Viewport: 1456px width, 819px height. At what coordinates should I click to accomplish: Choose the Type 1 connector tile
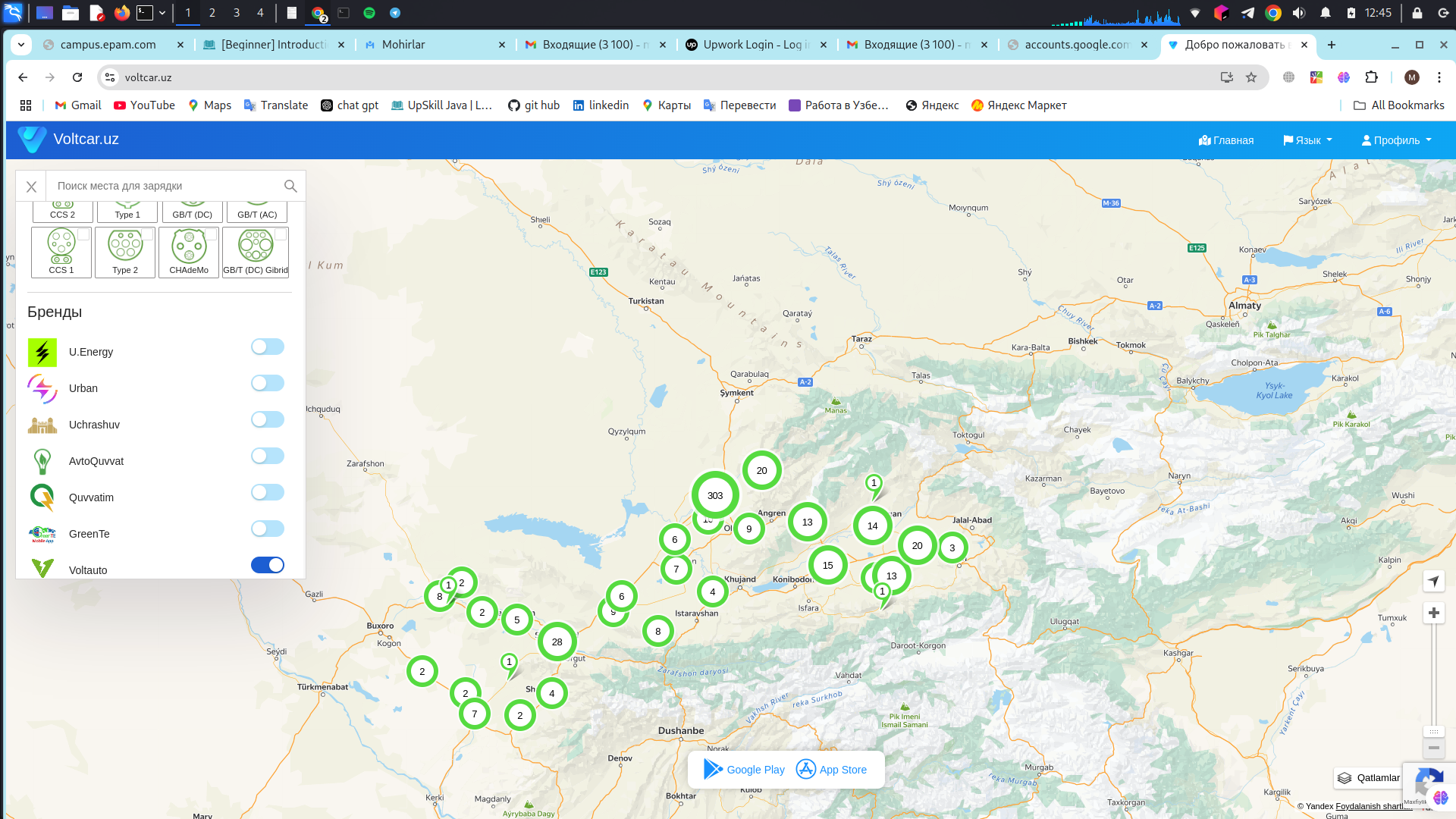[127, 212]
